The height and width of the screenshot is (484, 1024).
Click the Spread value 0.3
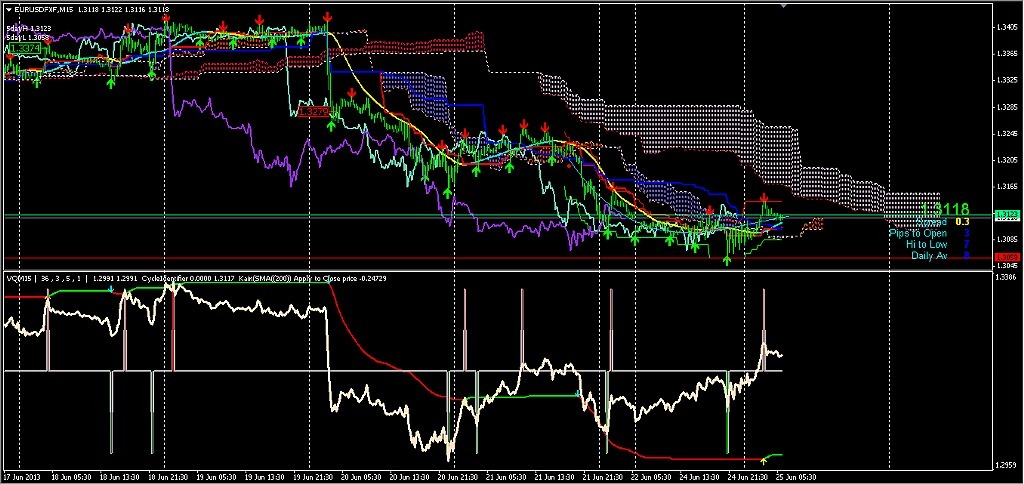(x=962, y=222)
